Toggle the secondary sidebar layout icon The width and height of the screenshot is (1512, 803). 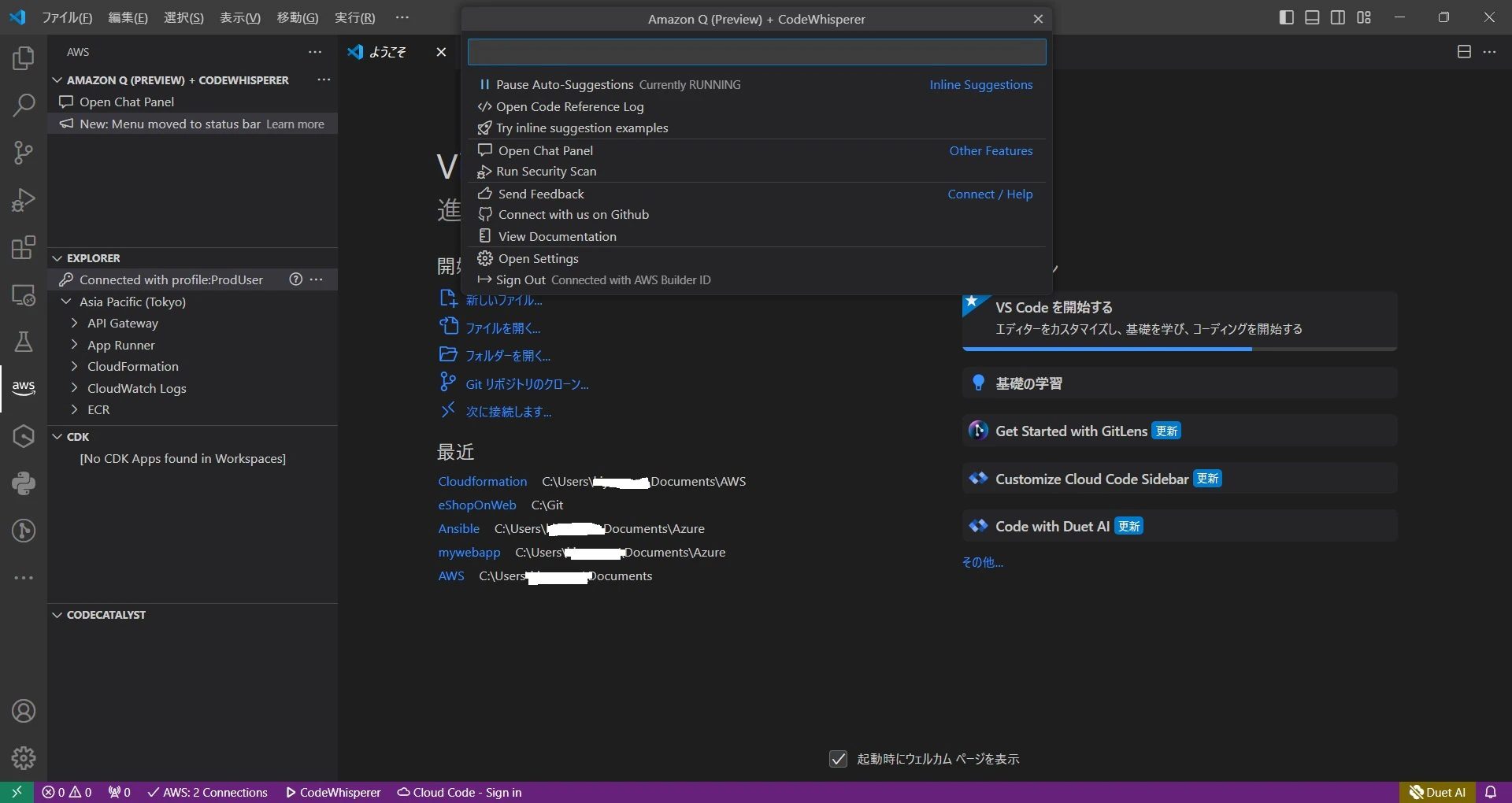[x=1338, y=17]
